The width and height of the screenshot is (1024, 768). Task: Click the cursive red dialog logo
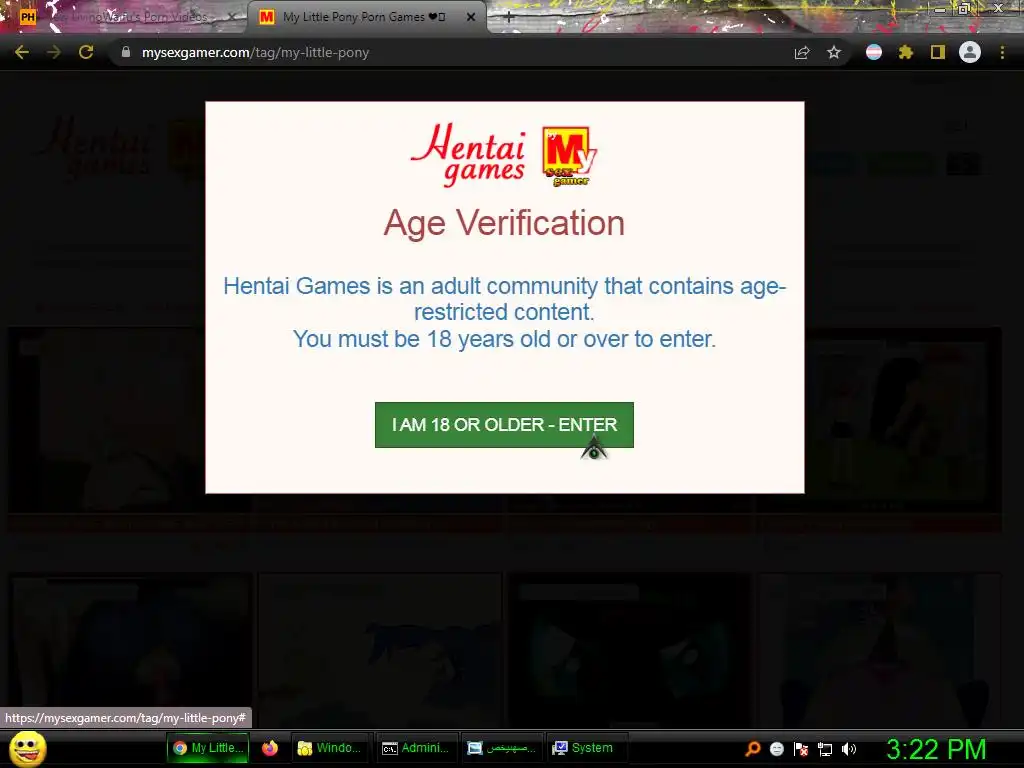pos(468,155)
